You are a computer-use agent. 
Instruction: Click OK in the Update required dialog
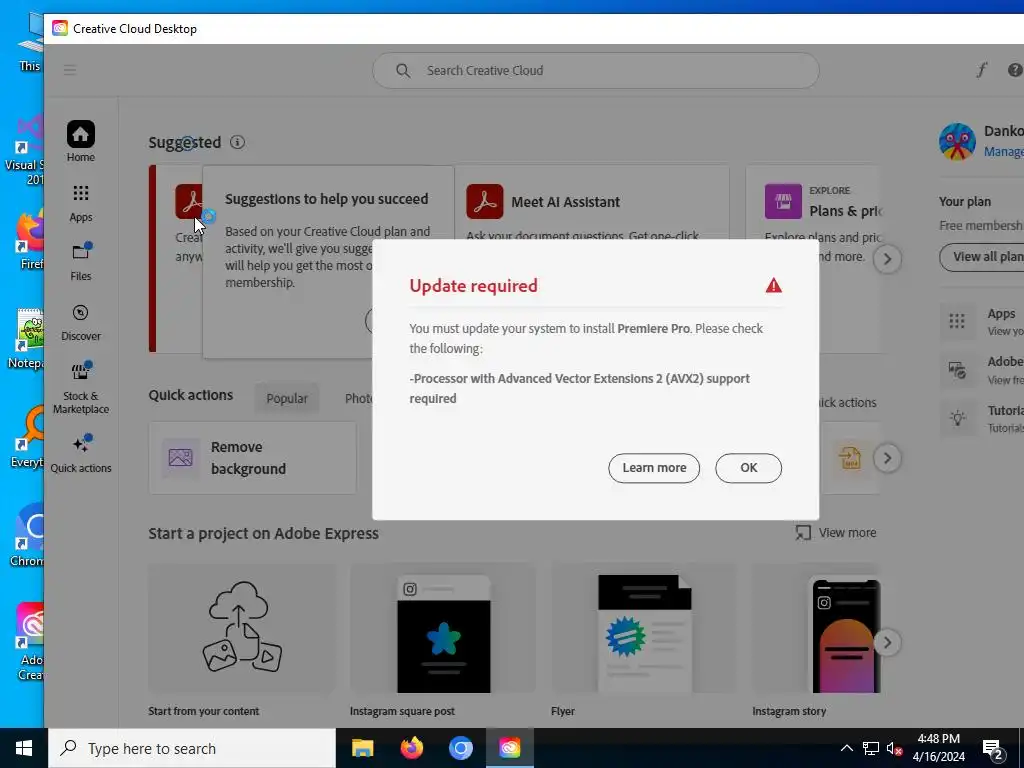click(x=748, y=468)
